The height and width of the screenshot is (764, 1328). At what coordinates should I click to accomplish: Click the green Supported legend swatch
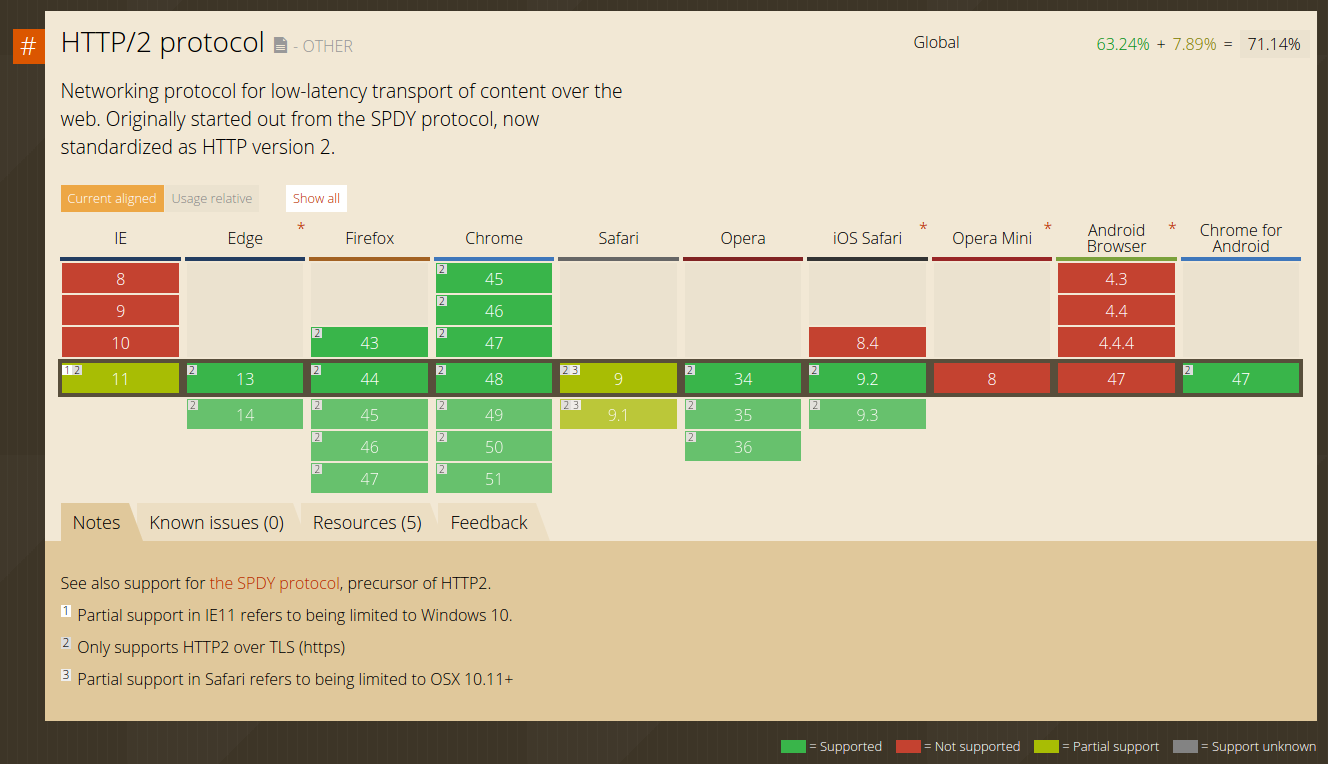click(793, 746)
